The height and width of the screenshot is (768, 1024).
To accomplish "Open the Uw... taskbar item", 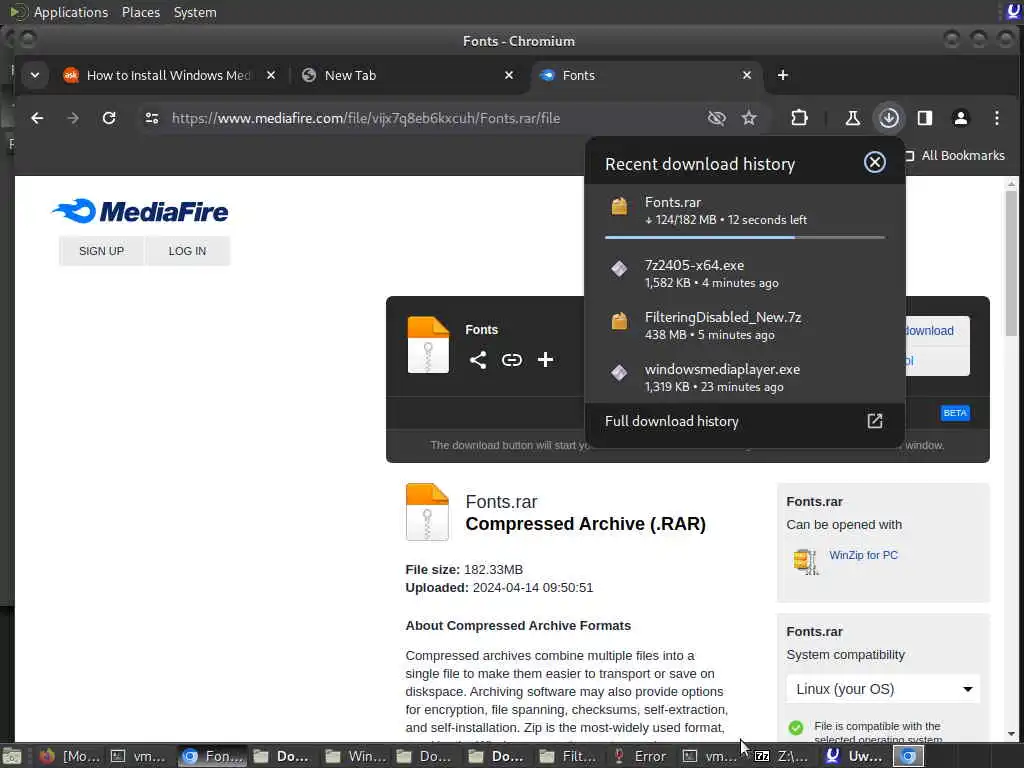I will (x=854, y=756).
